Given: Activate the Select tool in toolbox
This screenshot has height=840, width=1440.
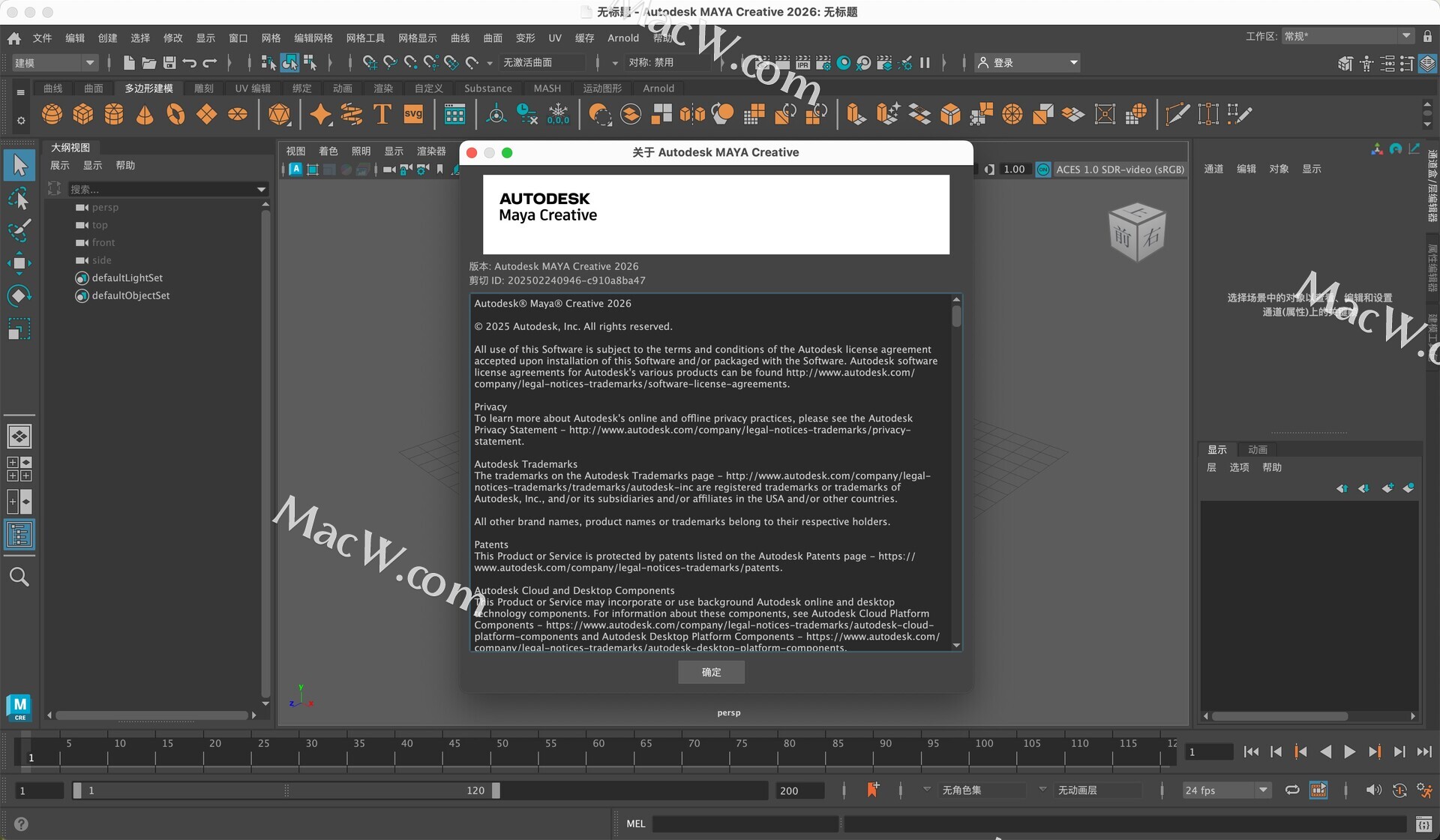Looking at the screenshot, I should pos(19,165).
